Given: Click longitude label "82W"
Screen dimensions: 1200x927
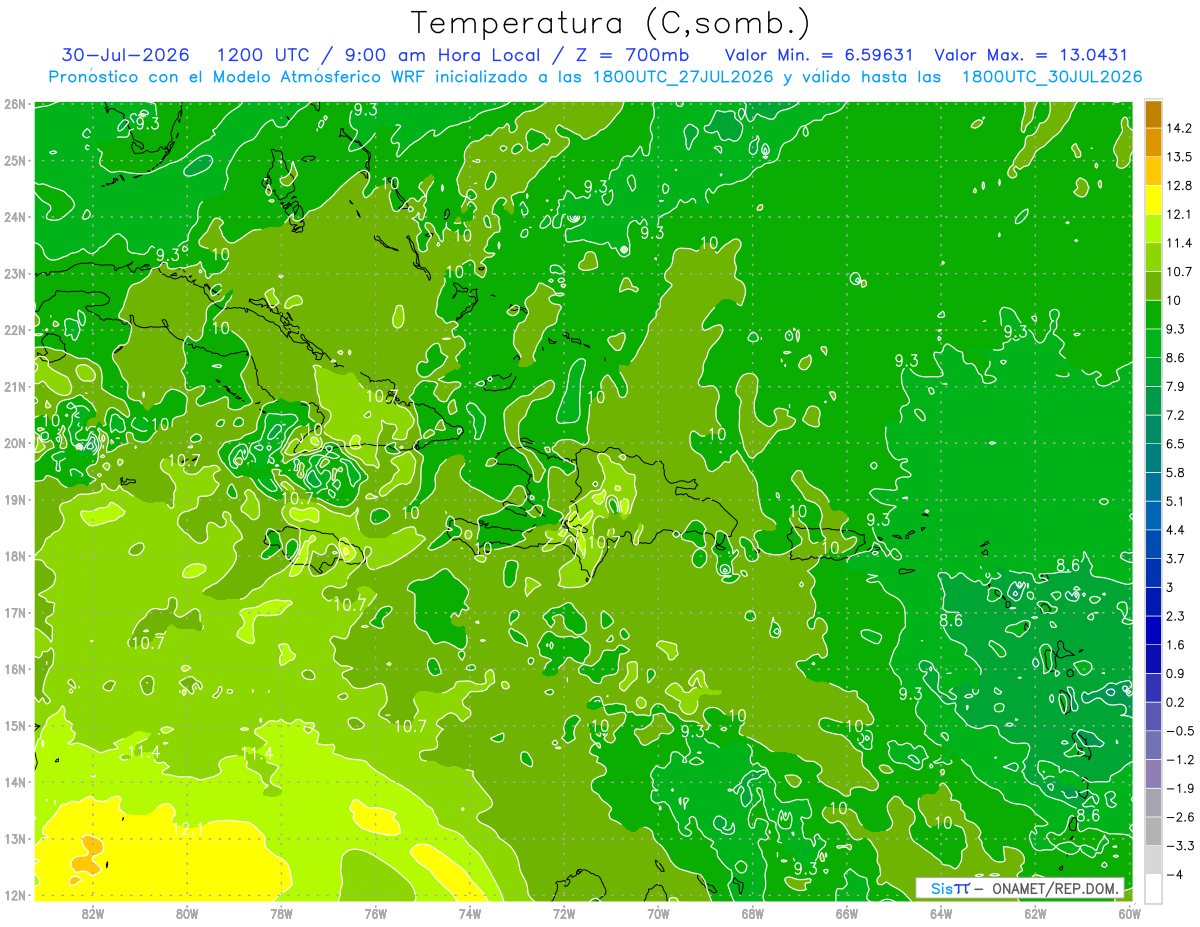Looking at the screenshot, I should 93,913.
